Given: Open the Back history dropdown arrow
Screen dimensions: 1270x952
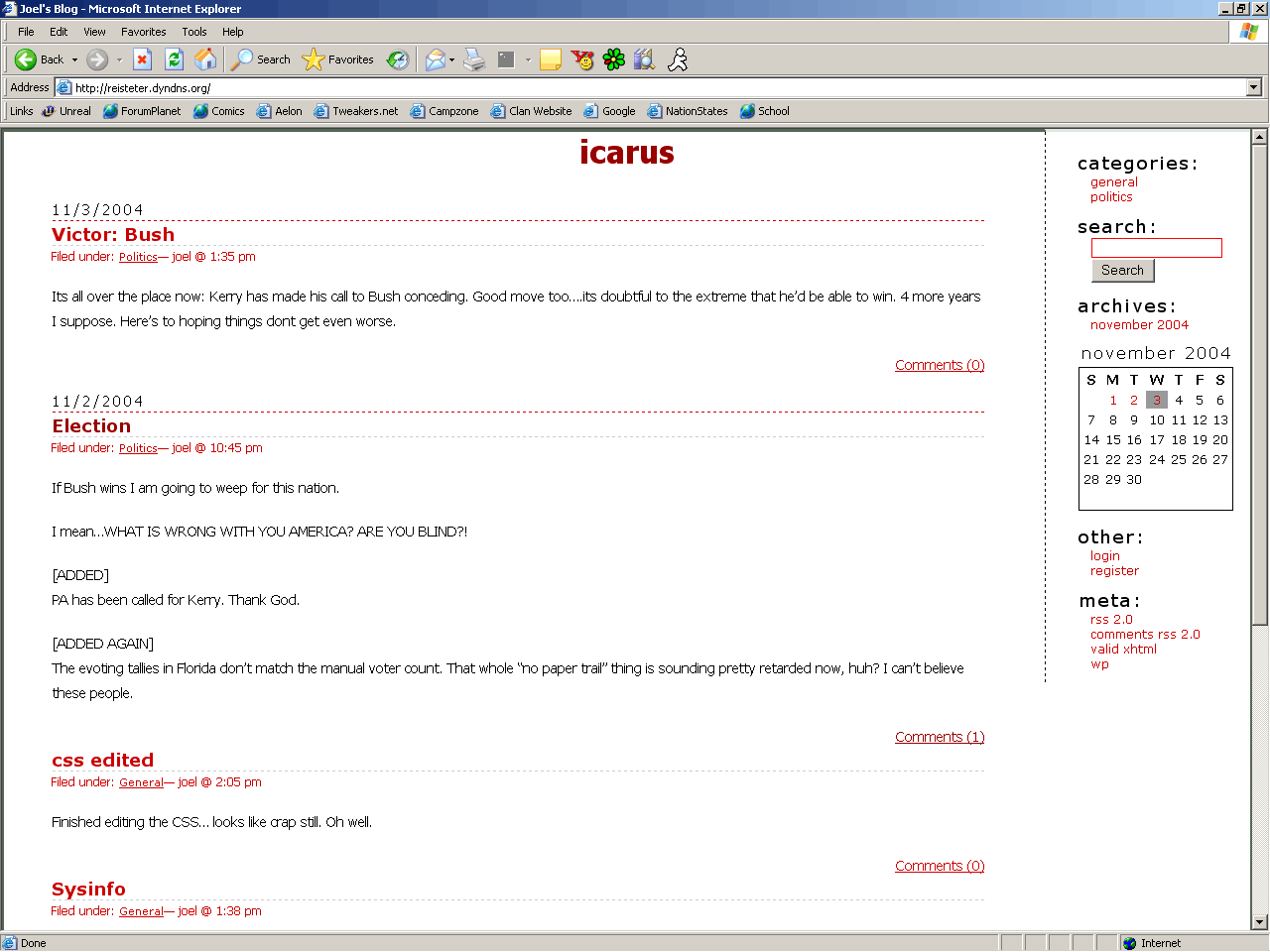Looking at the screenshot, I should tap(74, 59).
